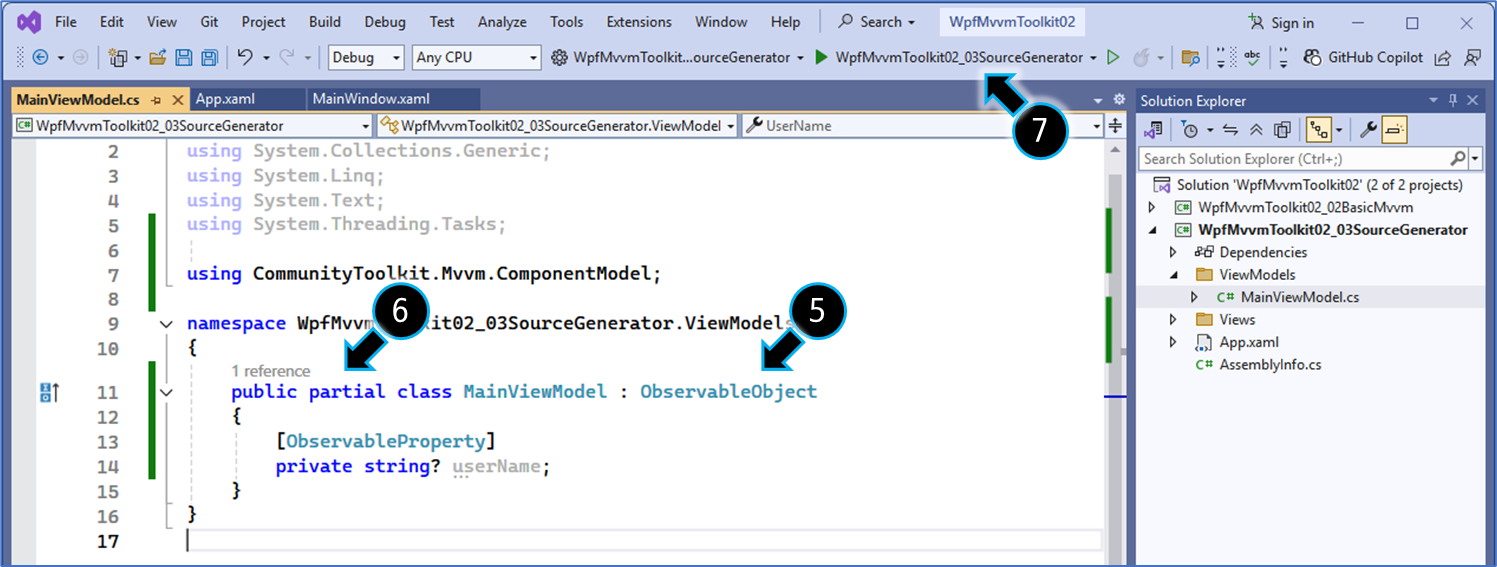The image size is (1497, 567).
Task: Select MainViewModel.cs in Solution Explorer
Action: click(1300, 297)
